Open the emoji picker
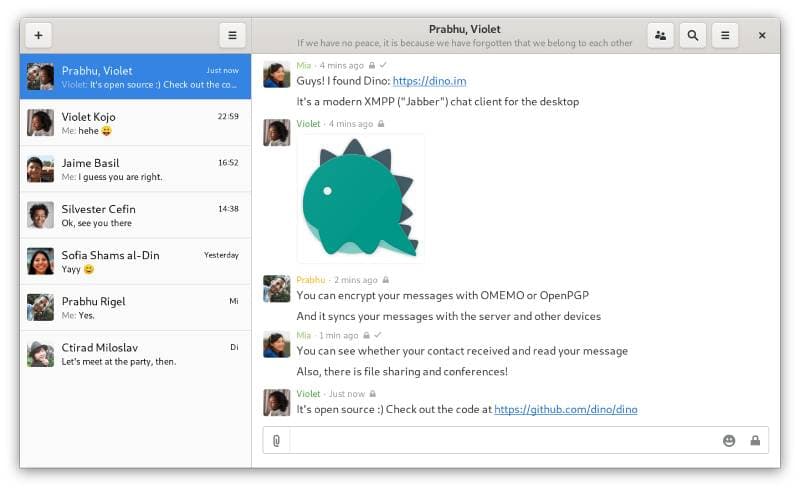 (729, 440)
